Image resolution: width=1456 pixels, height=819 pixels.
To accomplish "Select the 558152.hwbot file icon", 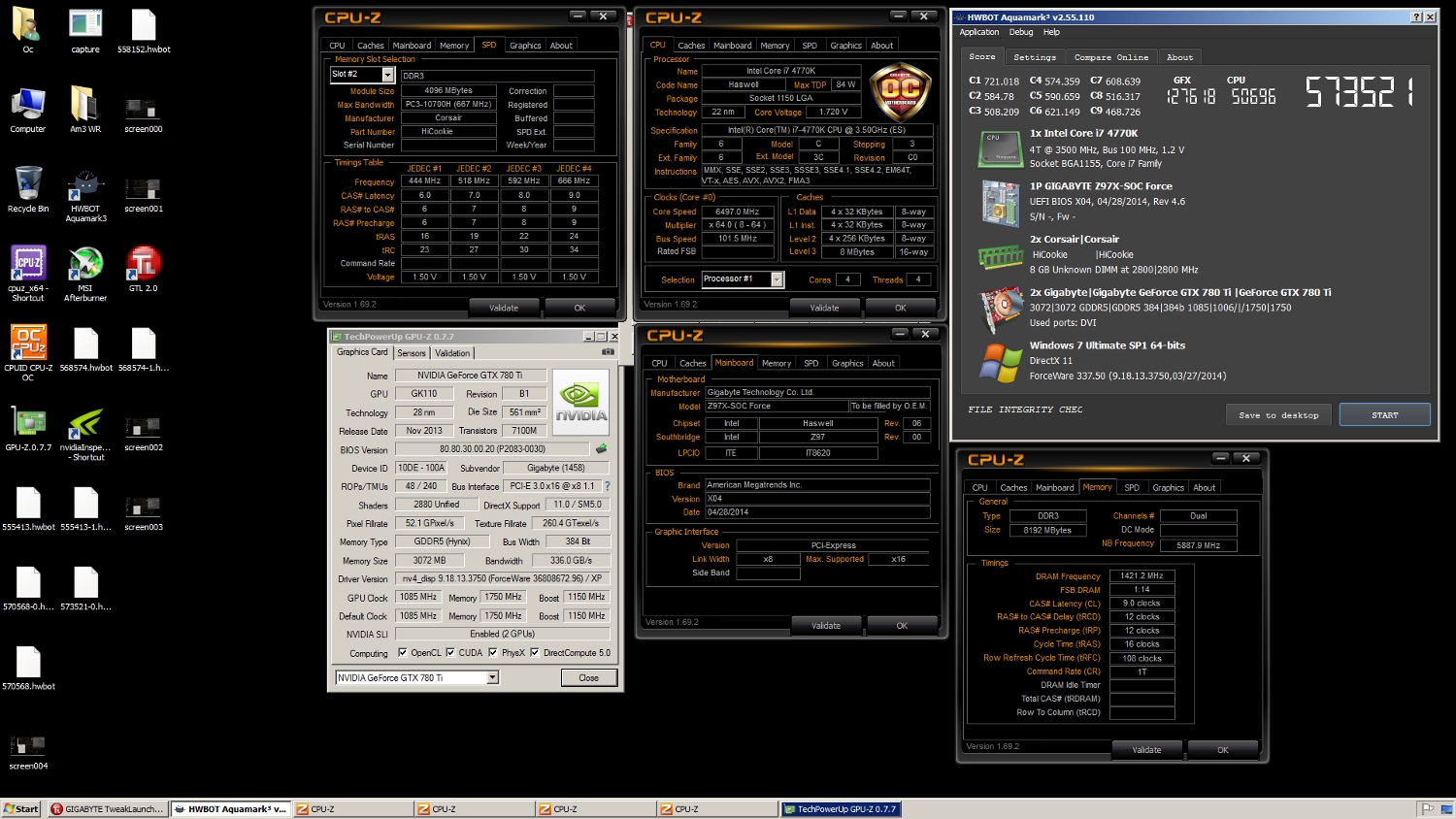I will tap(144, 30).
